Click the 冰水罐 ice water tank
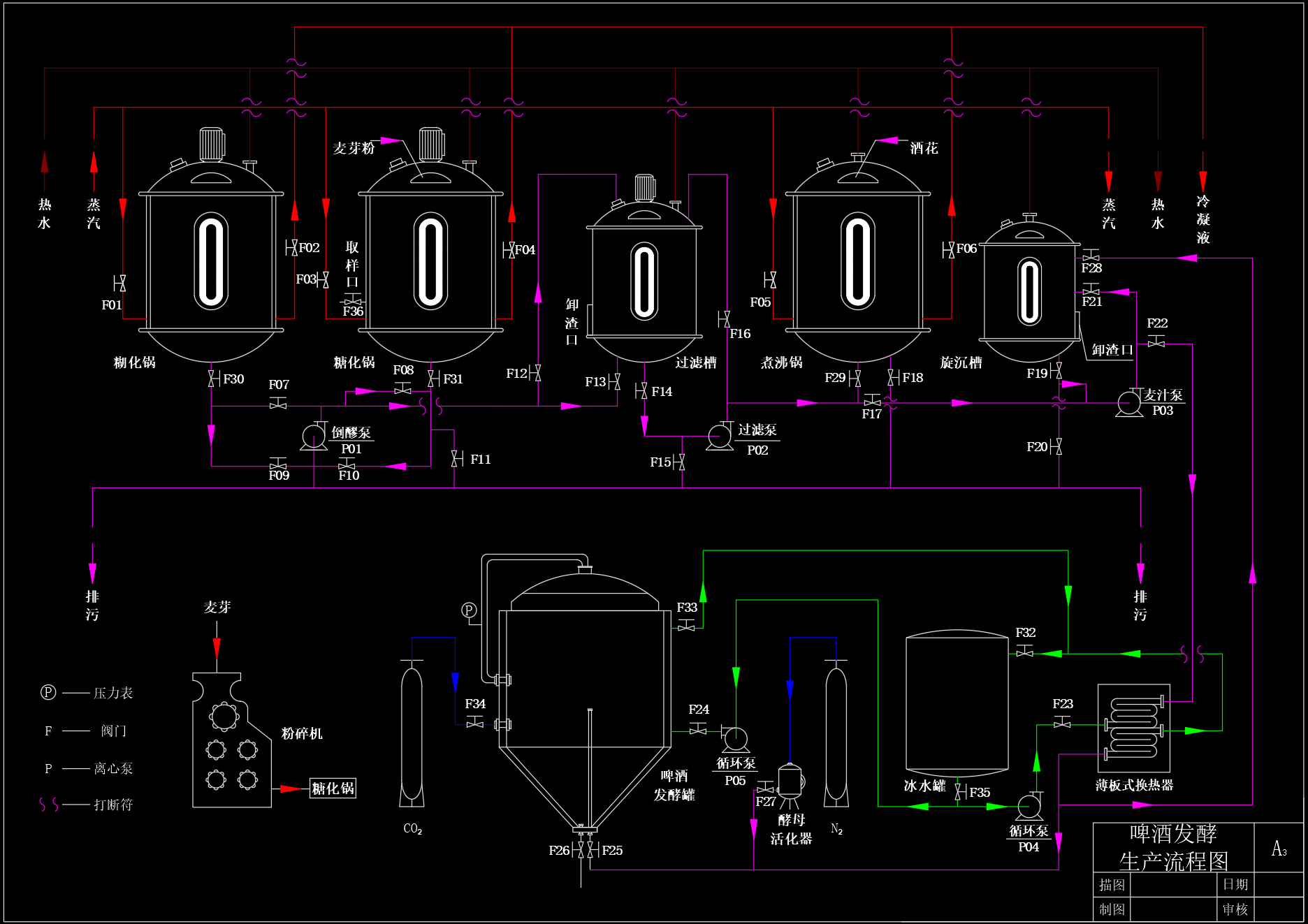The height and width of the screenshot is (924, 1308). click(x=957, y=703)
